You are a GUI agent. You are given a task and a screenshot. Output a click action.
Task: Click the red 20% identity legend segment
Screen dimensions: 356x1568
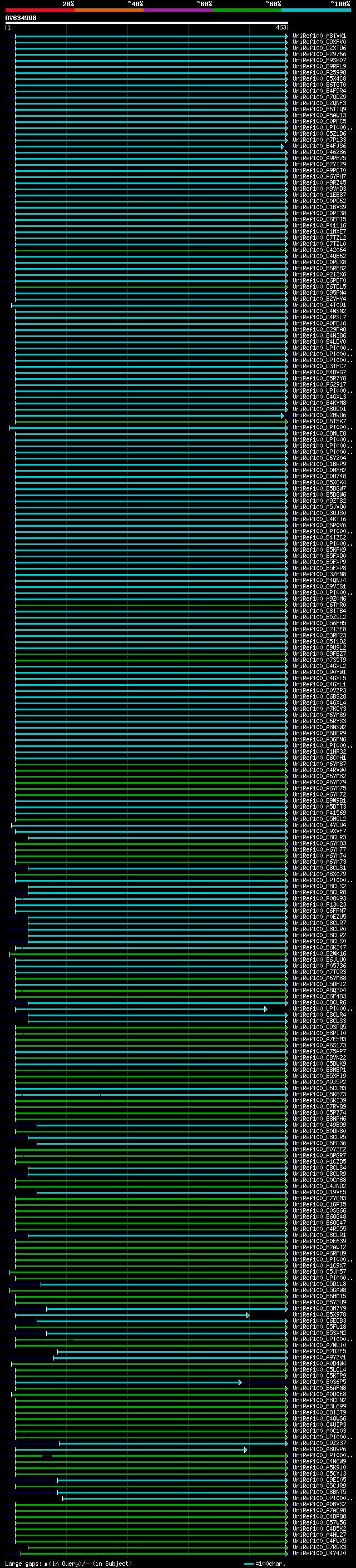pyautogui.click(x=39, y=10)
